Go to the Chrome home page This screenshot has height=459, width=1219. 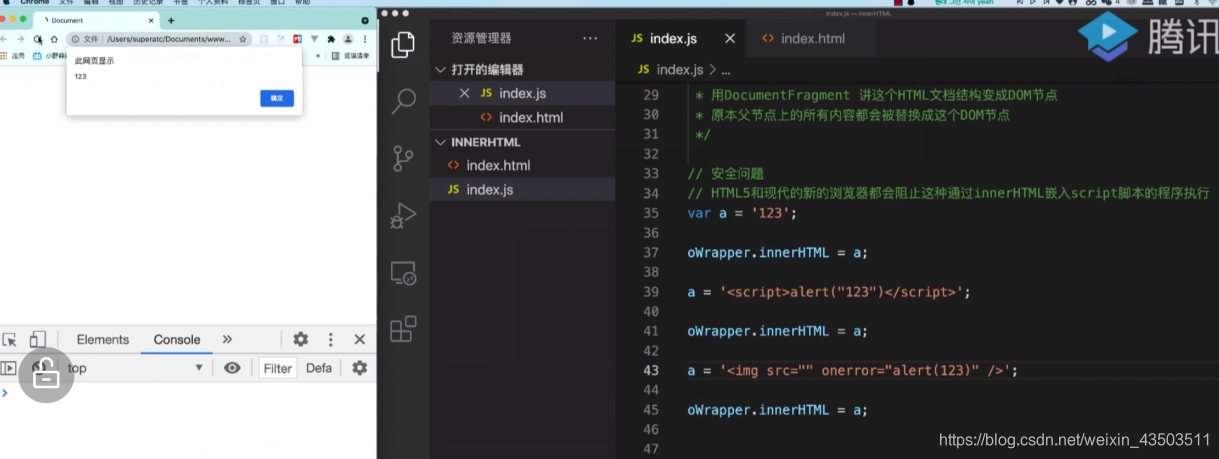coord(54,39)
